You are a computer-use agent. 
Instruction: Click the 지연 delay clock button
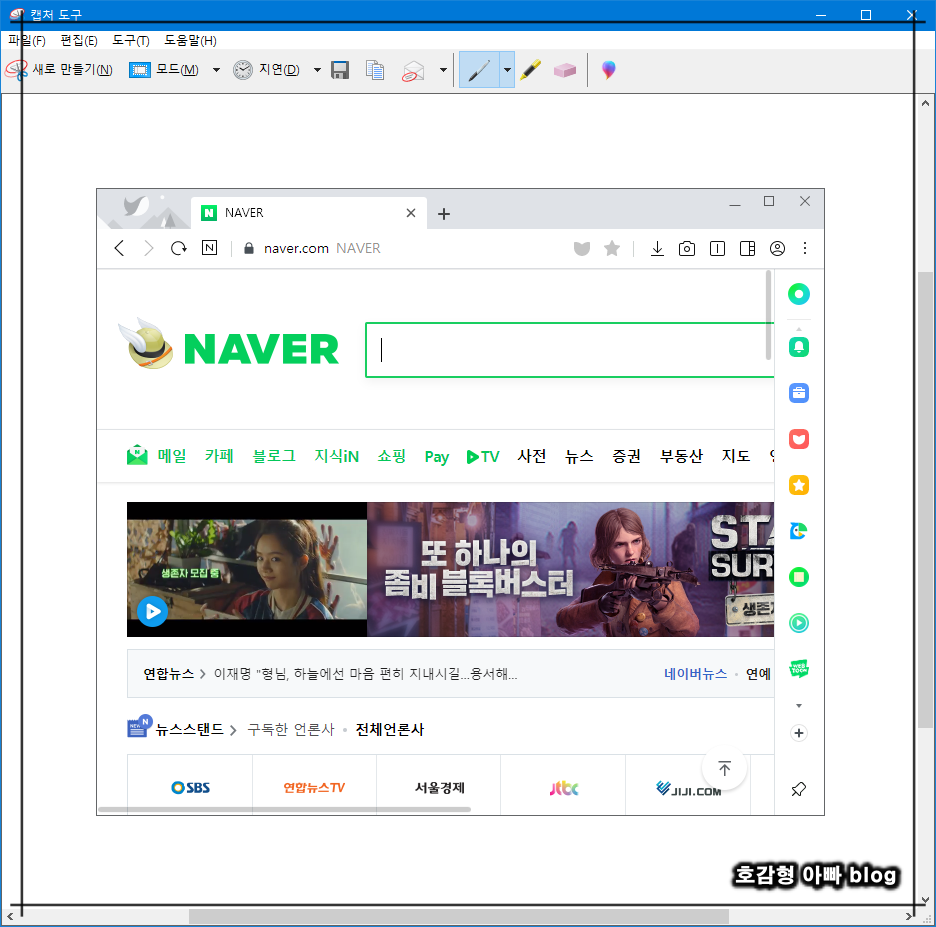pyautogui.click(x=266, y=70)
